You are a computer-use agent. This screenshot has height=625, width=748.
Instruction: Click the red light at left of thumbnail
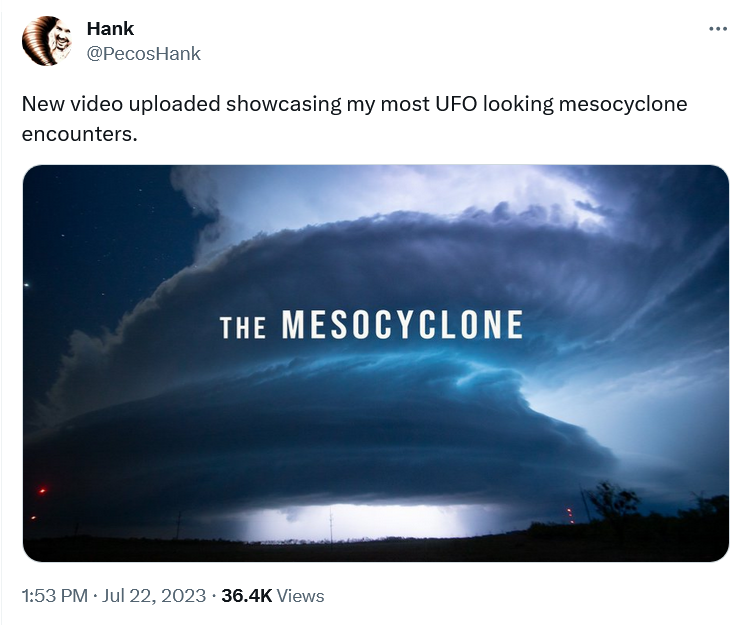coord(42,490)
